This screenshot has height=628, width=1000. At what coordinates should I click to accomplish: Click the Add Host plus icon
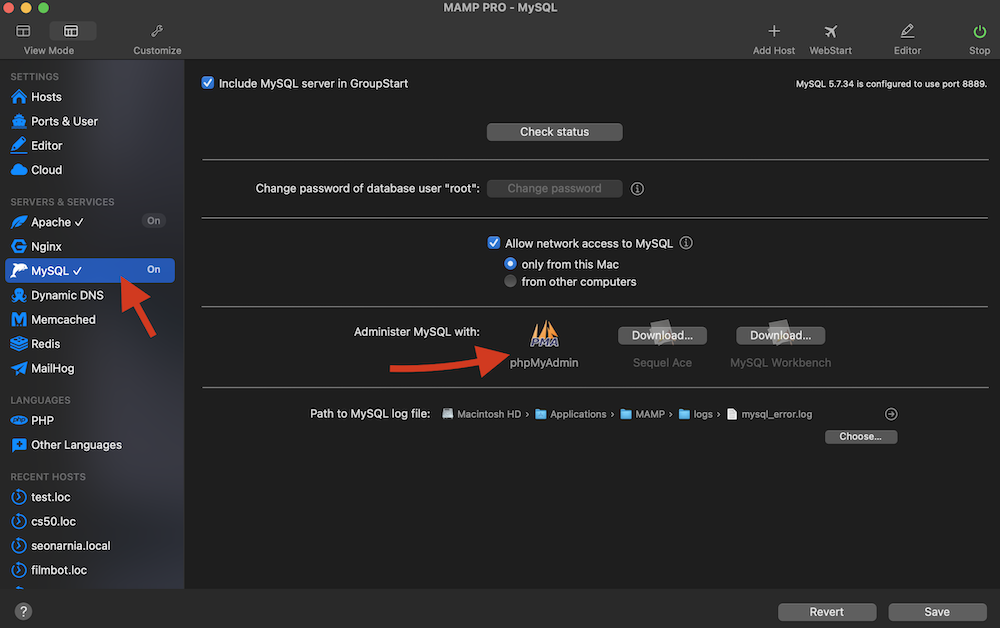pos(773,32)
